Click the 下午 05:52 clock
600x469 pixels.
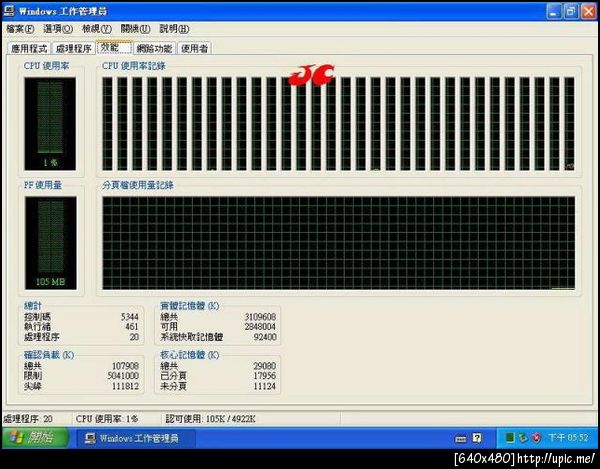coord(568,438)
